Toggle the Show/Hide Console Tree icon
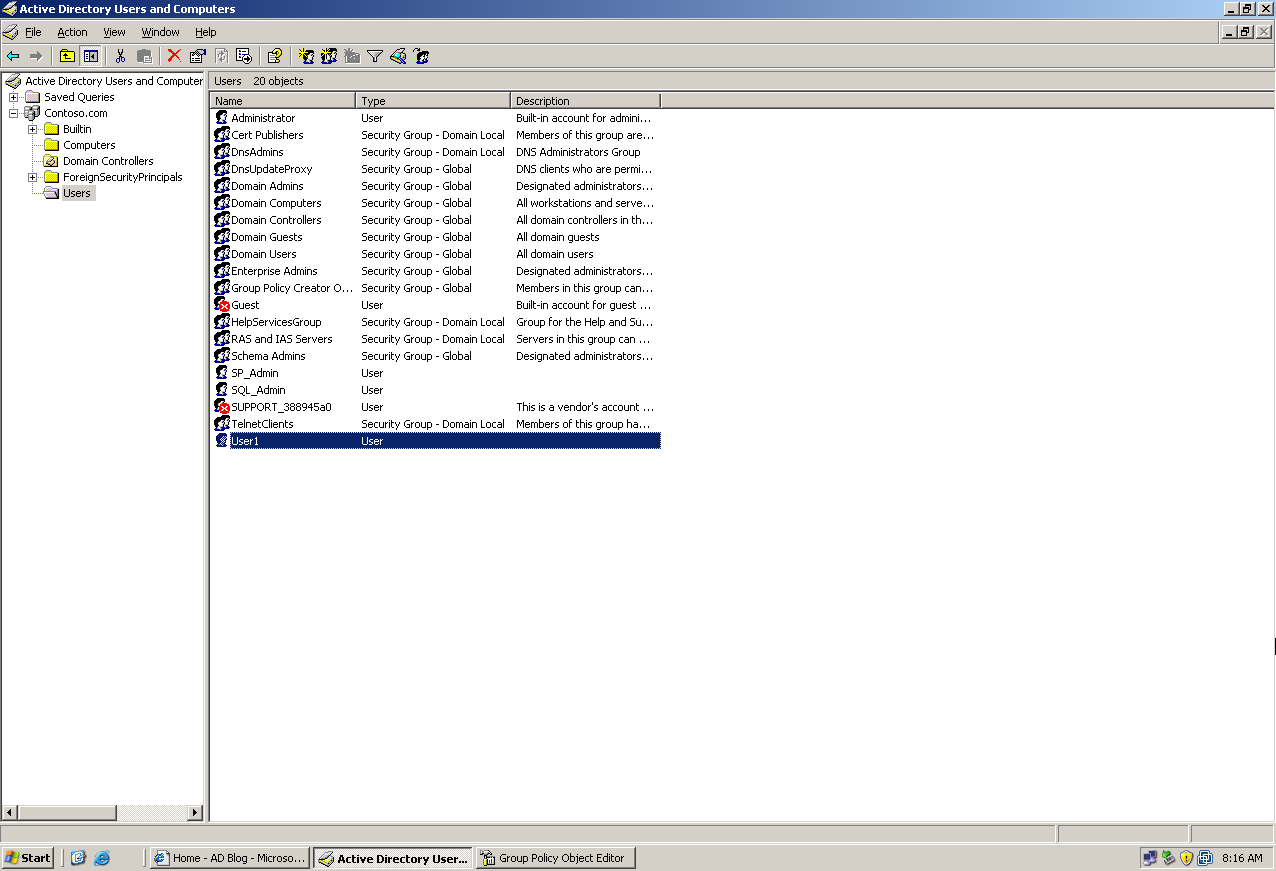The height and width of the screenshot is (871, 1276). (90, 56)
